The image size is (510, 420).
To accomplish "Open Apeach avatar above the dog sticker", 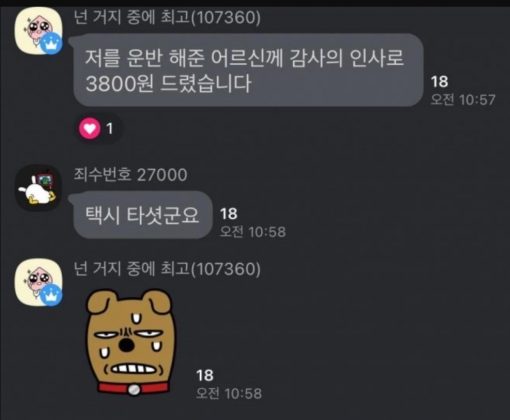I will coord(39,282).
